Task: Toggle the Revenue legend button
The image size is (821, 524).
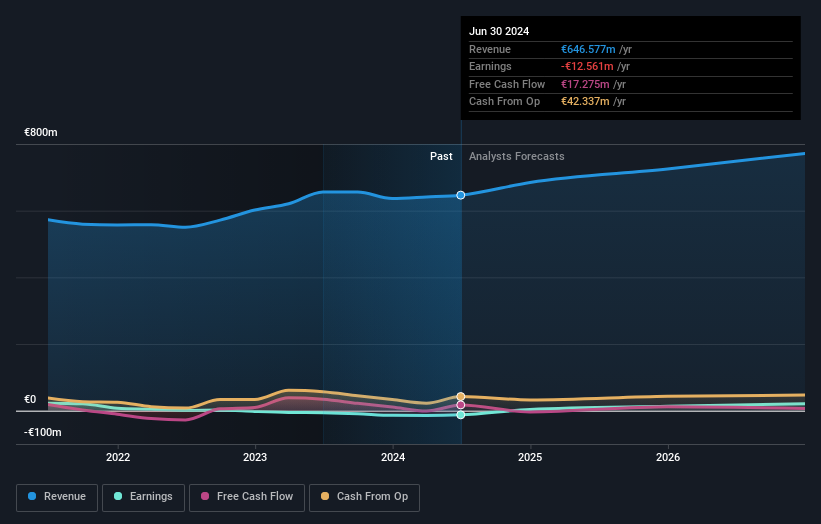Action: (57, 497)
